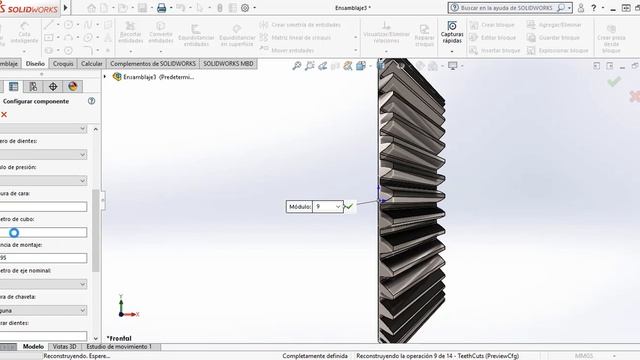Image resolution: width=640 pixels, height=360 pixels.
Task: Click the Undo icon in top toolbar
Action: (181, 8)
